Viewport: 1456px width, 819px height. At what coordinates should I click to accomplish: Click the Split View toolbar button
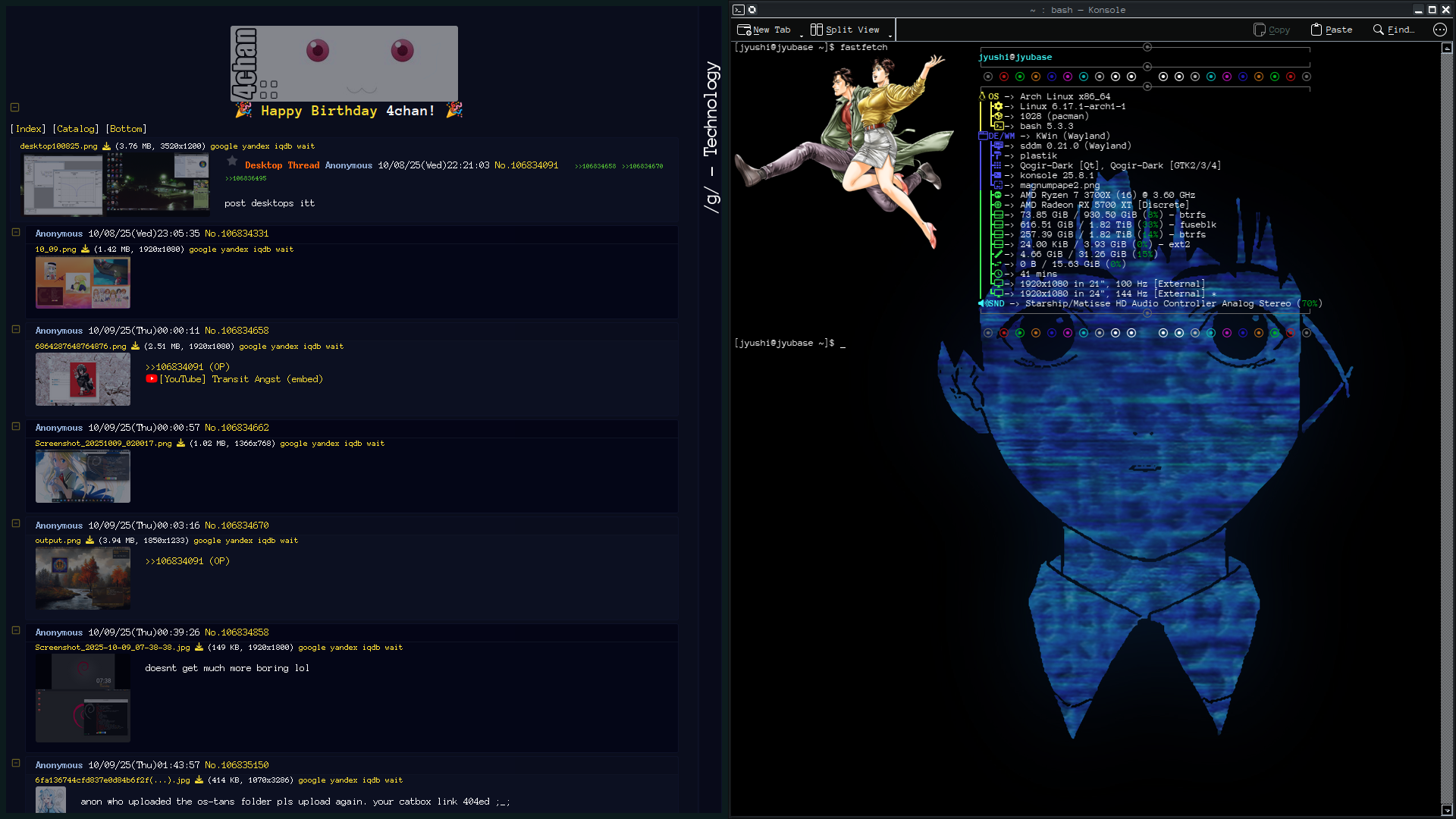[x=845, y=30]
